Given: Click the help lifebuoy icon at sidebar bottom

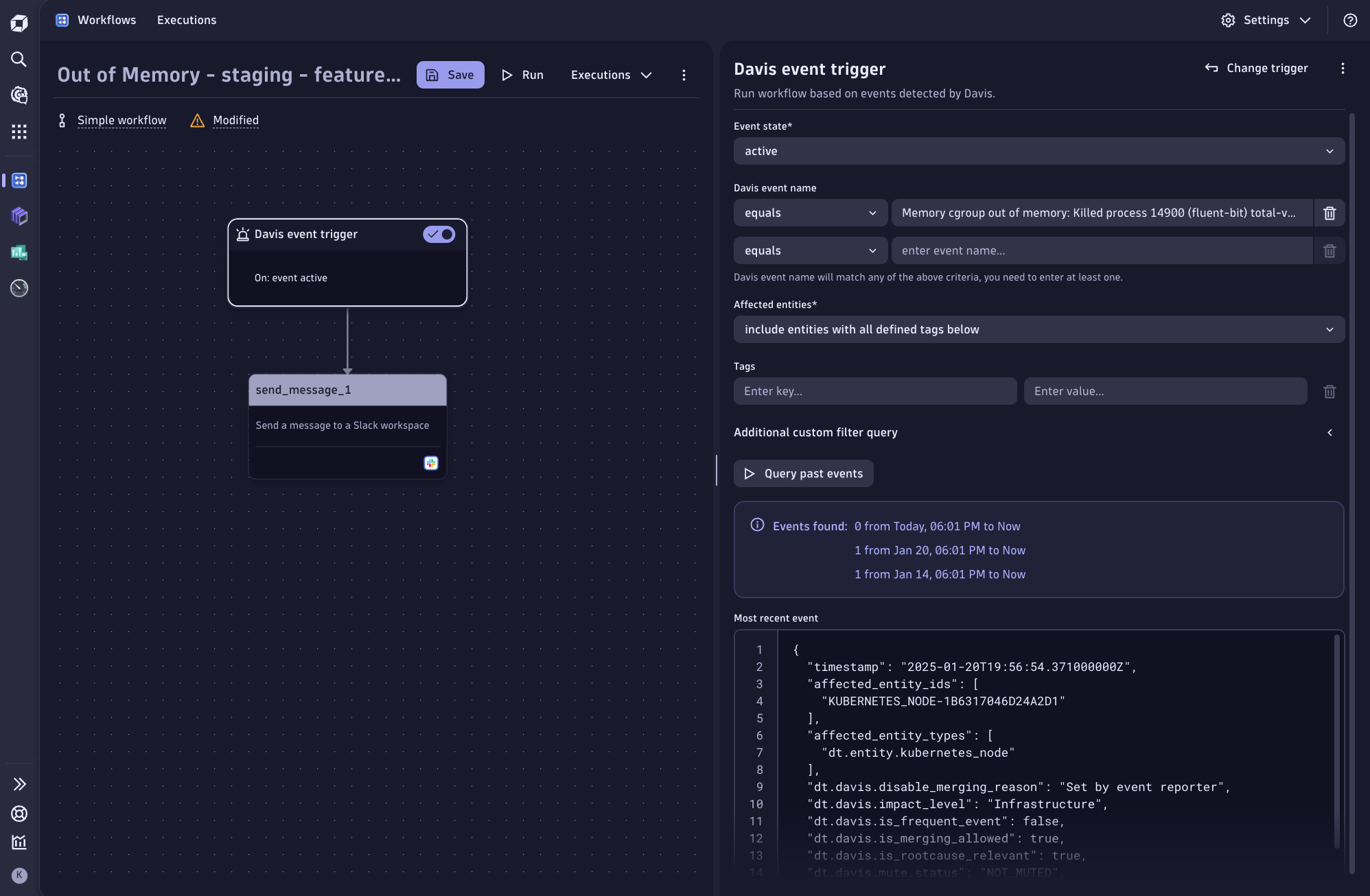Looking at the screenshot, I should pyautogui.click(x=19, y=814).
